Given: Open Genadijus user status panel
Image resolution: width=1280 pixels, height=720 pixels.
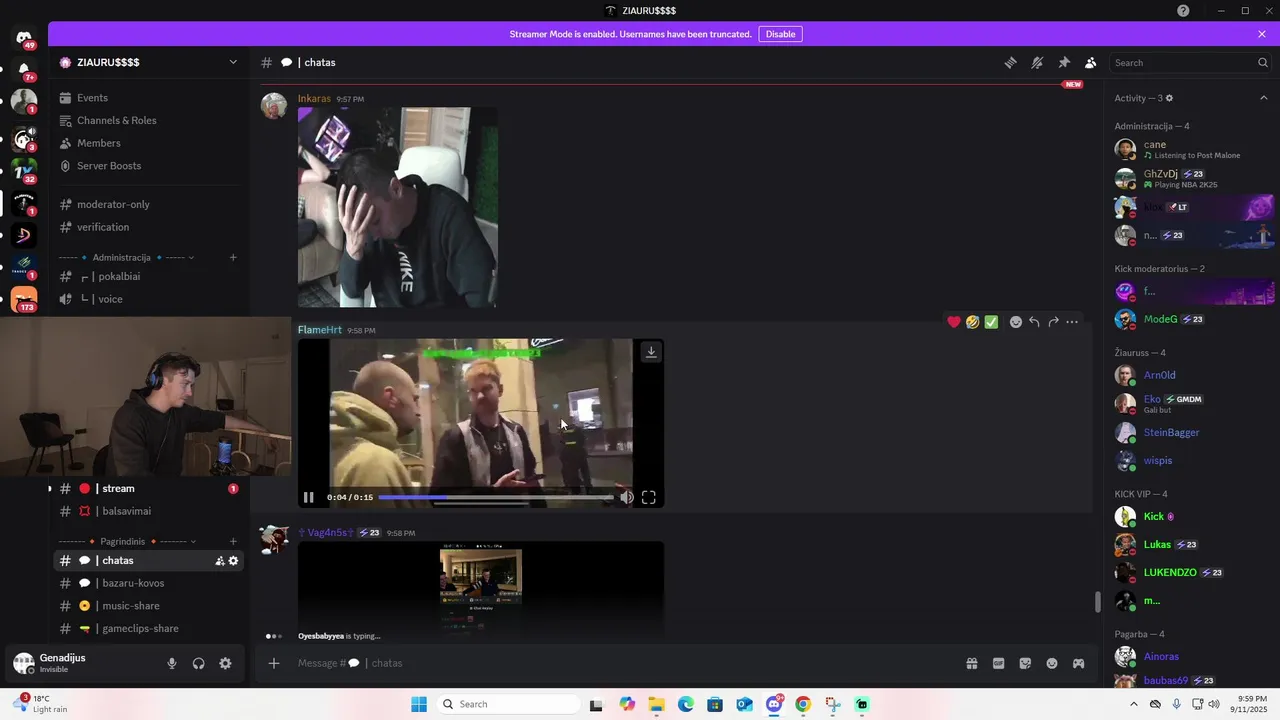Looking at the screenshot, I should pos(80,663).
